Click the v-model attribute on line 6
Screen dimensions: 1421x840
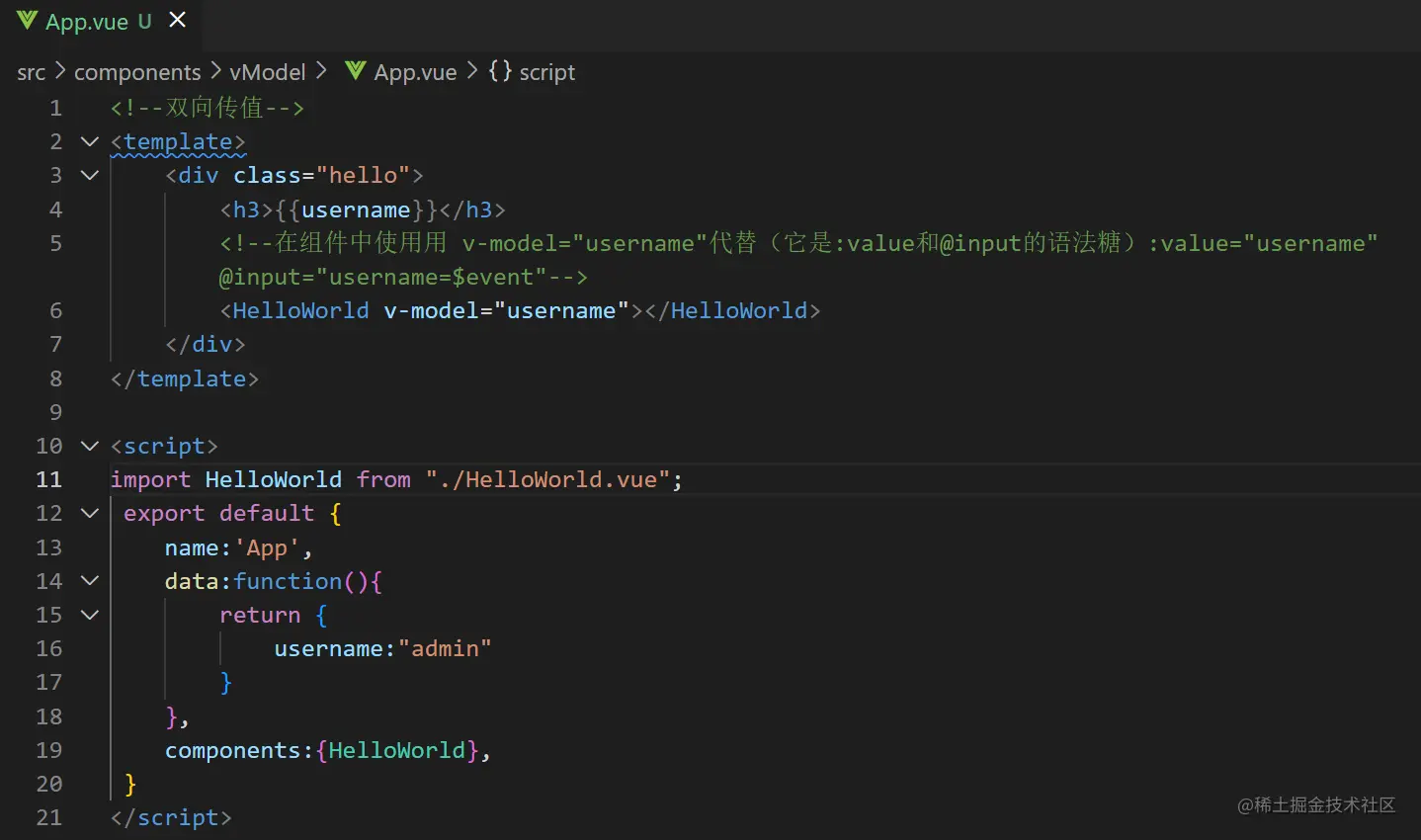[431, 310]
